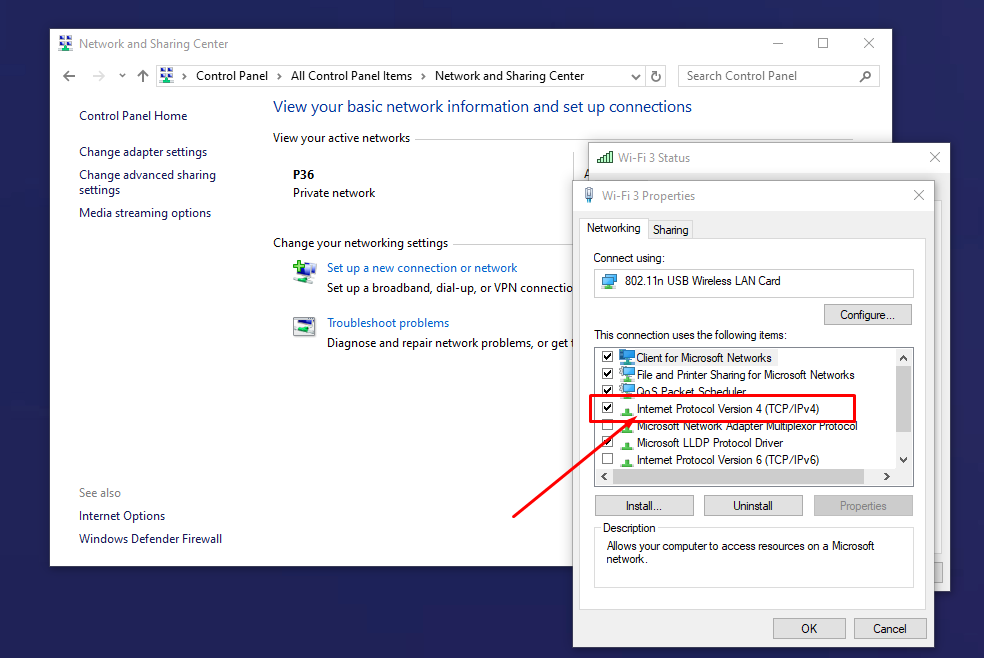Screen dimensions: 984x658
Task: Click the LLDP Protocol Driver icon
Action: (x=626, y=445)
